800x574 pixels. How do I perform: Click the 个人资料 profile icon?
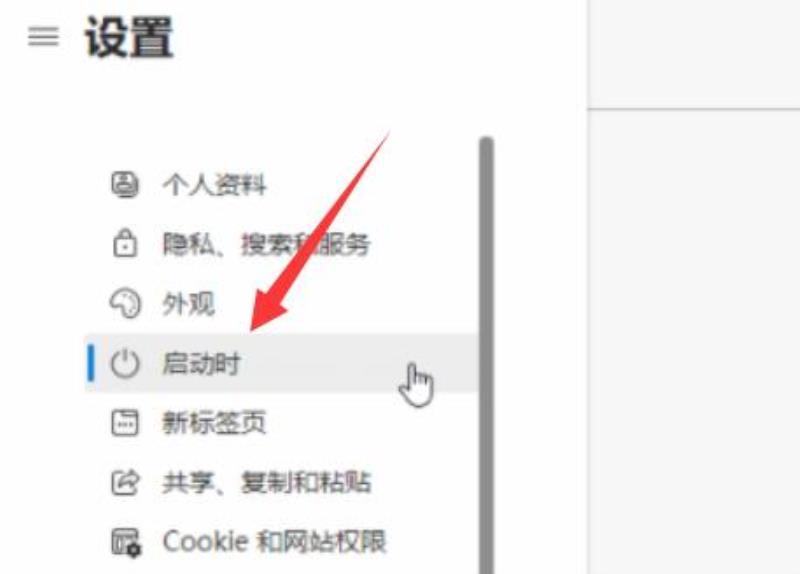(x=124, y=184)
